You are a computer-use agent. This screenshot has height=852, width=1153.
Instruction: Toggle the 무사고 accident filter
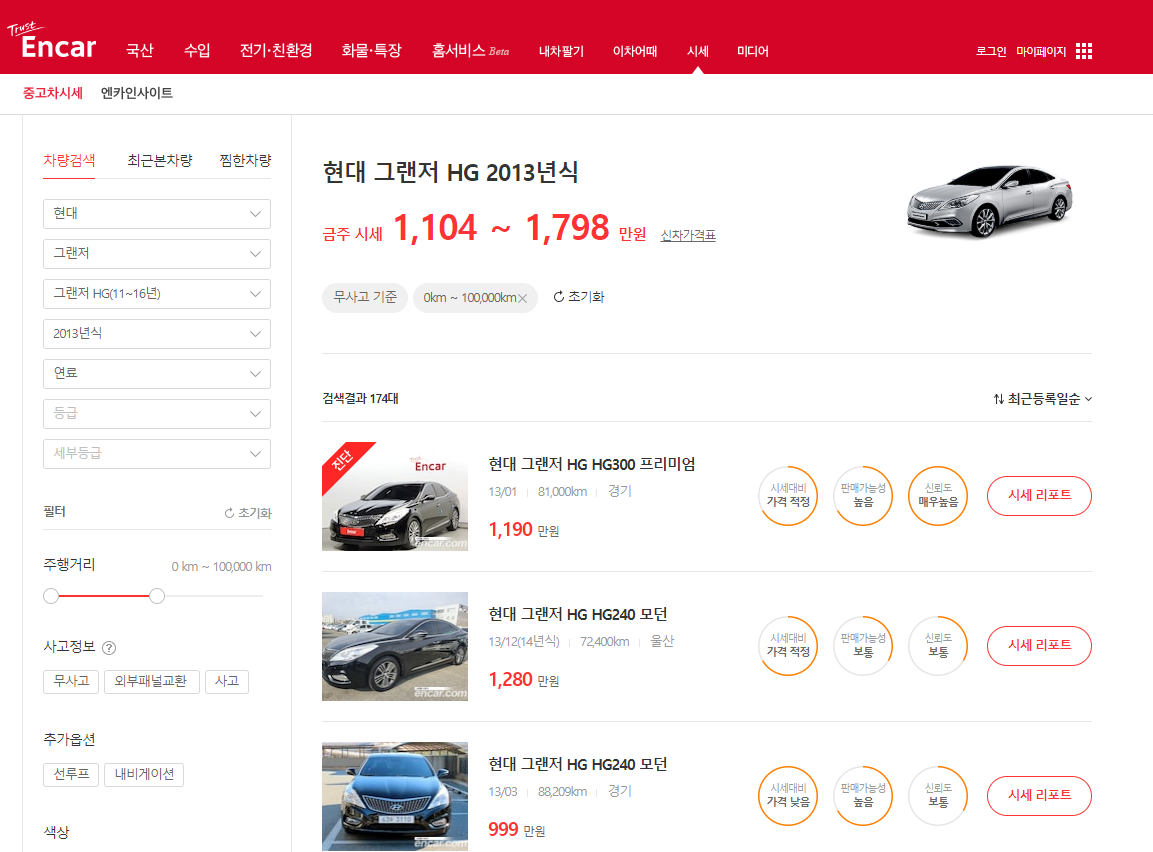pos(71,681)
